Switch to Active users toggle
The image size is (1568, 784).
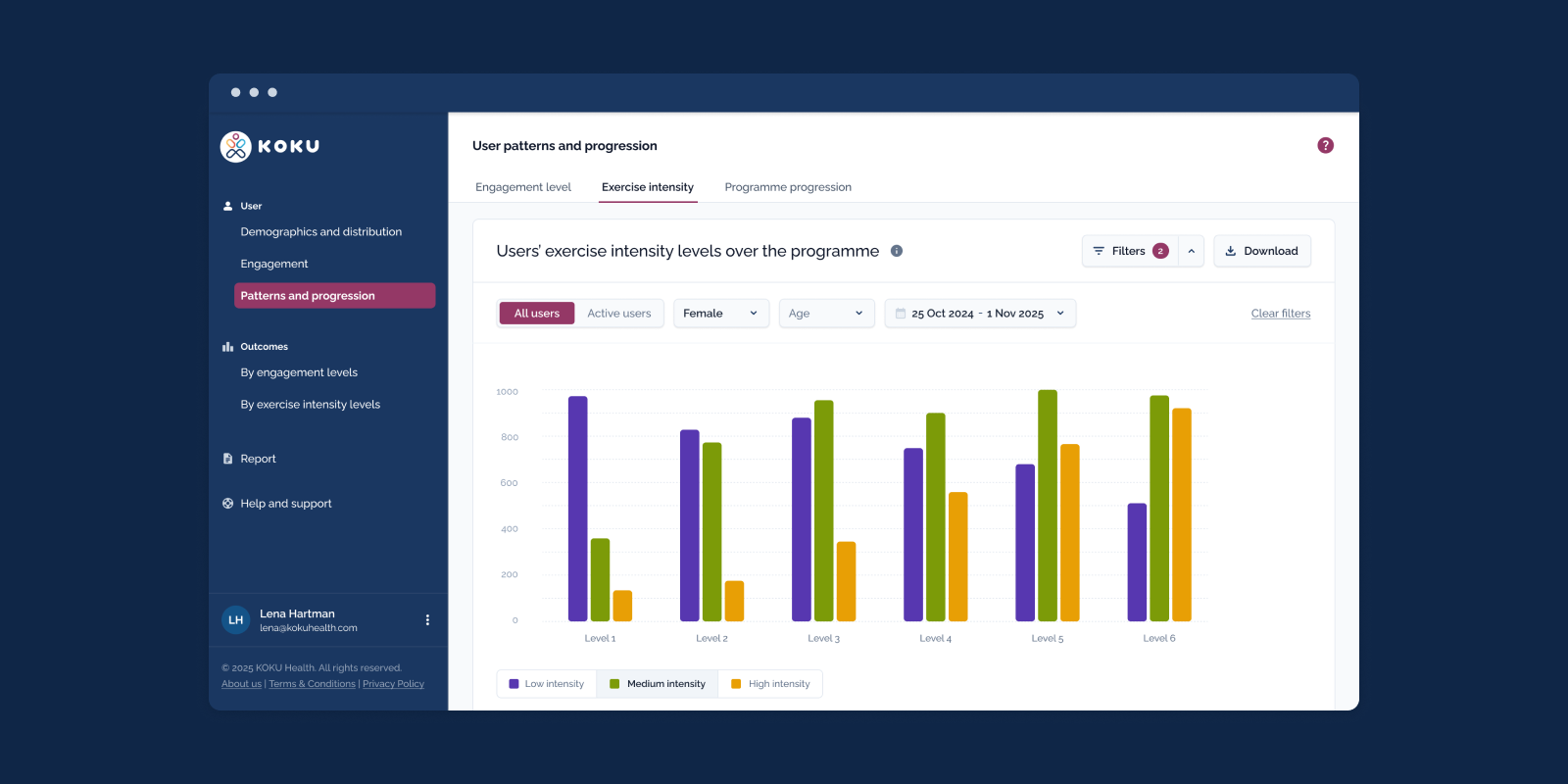pos(619,314)
